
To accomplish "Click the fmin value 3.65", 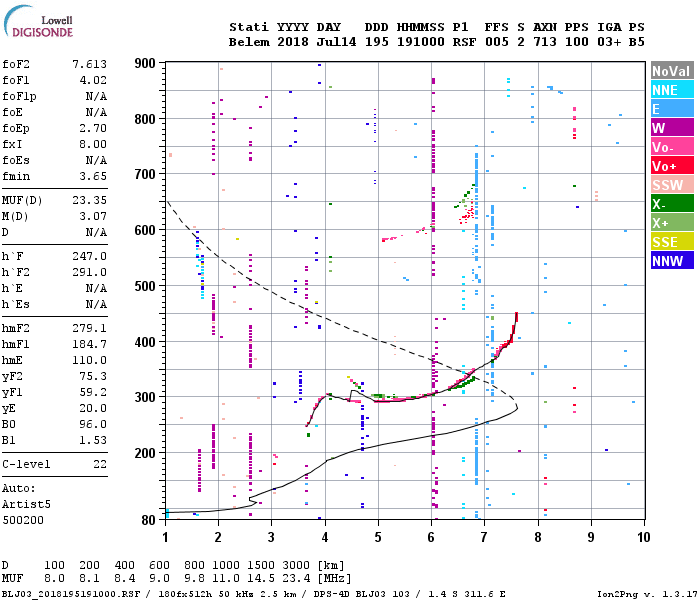I will [93, 176].
